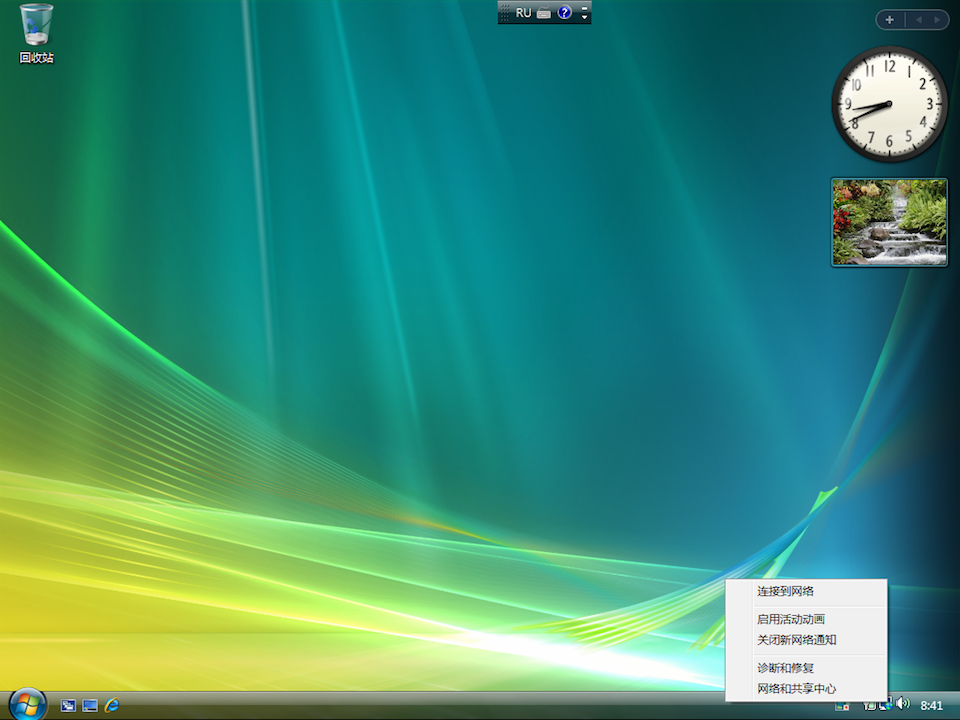Click the 8:41 taskbar clock
The width and height of the screenshot is (960, 720).
(931, 705)
